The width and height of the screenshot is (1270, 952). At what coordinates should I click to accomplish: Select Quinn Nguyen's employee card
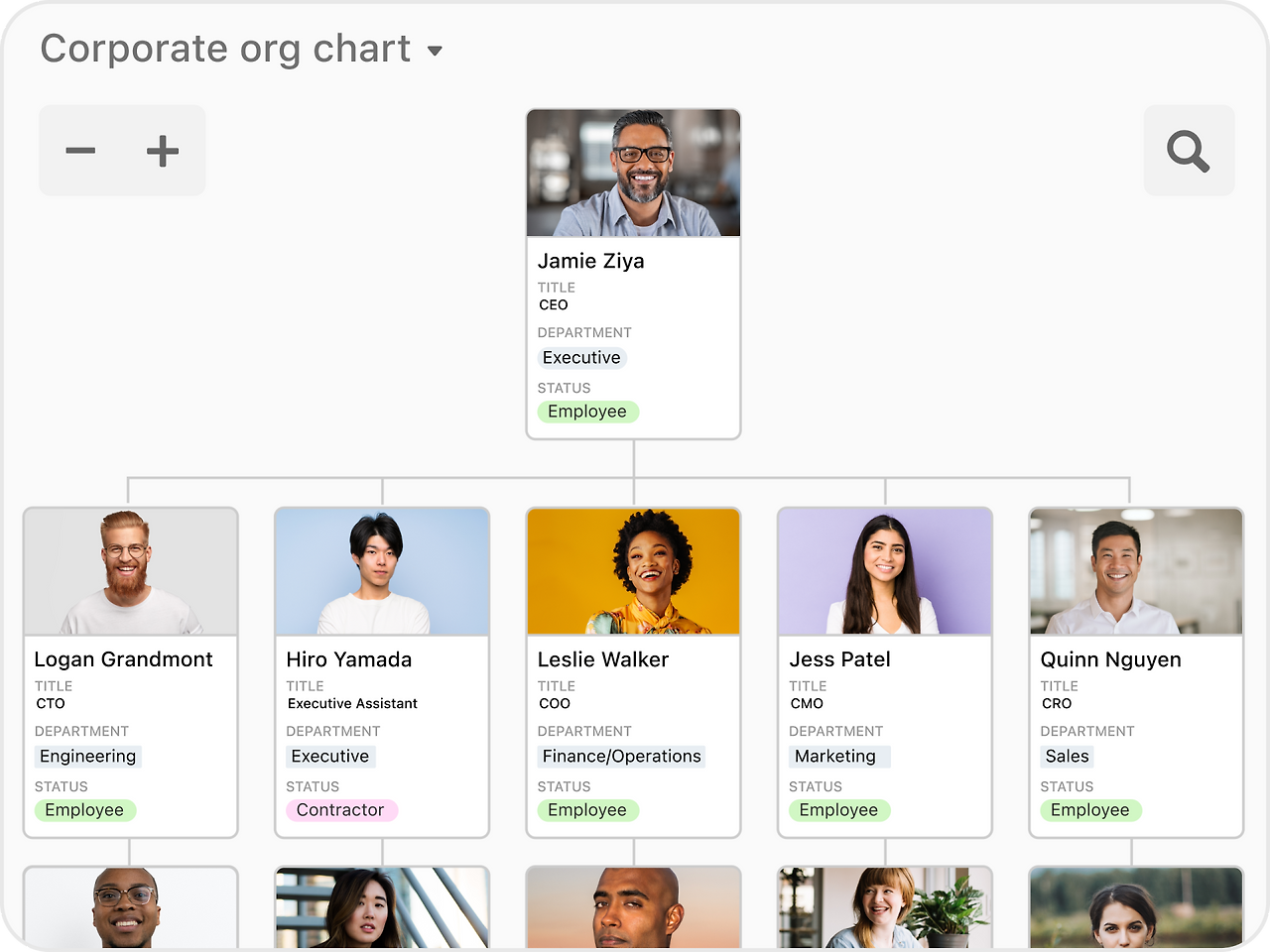[x=1136, y=672]
